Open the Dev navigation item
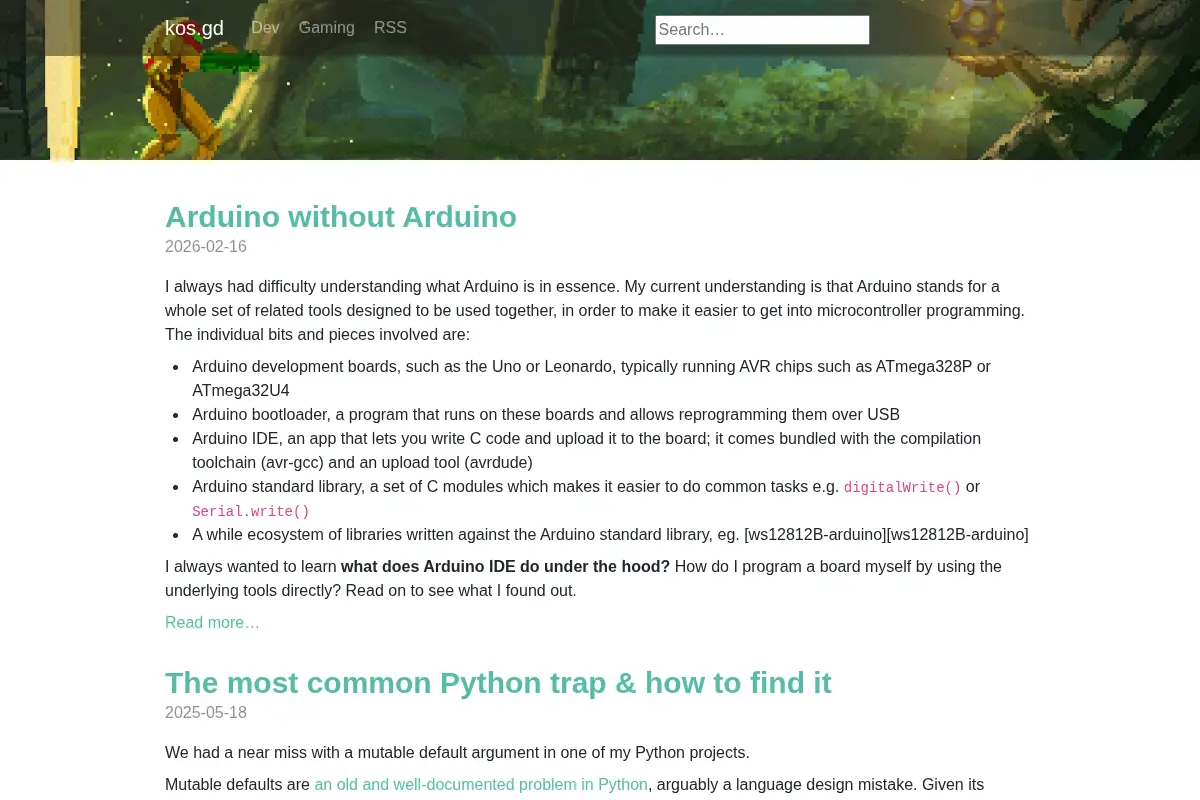Screen dimensions: 1200x800 [265, 28]
